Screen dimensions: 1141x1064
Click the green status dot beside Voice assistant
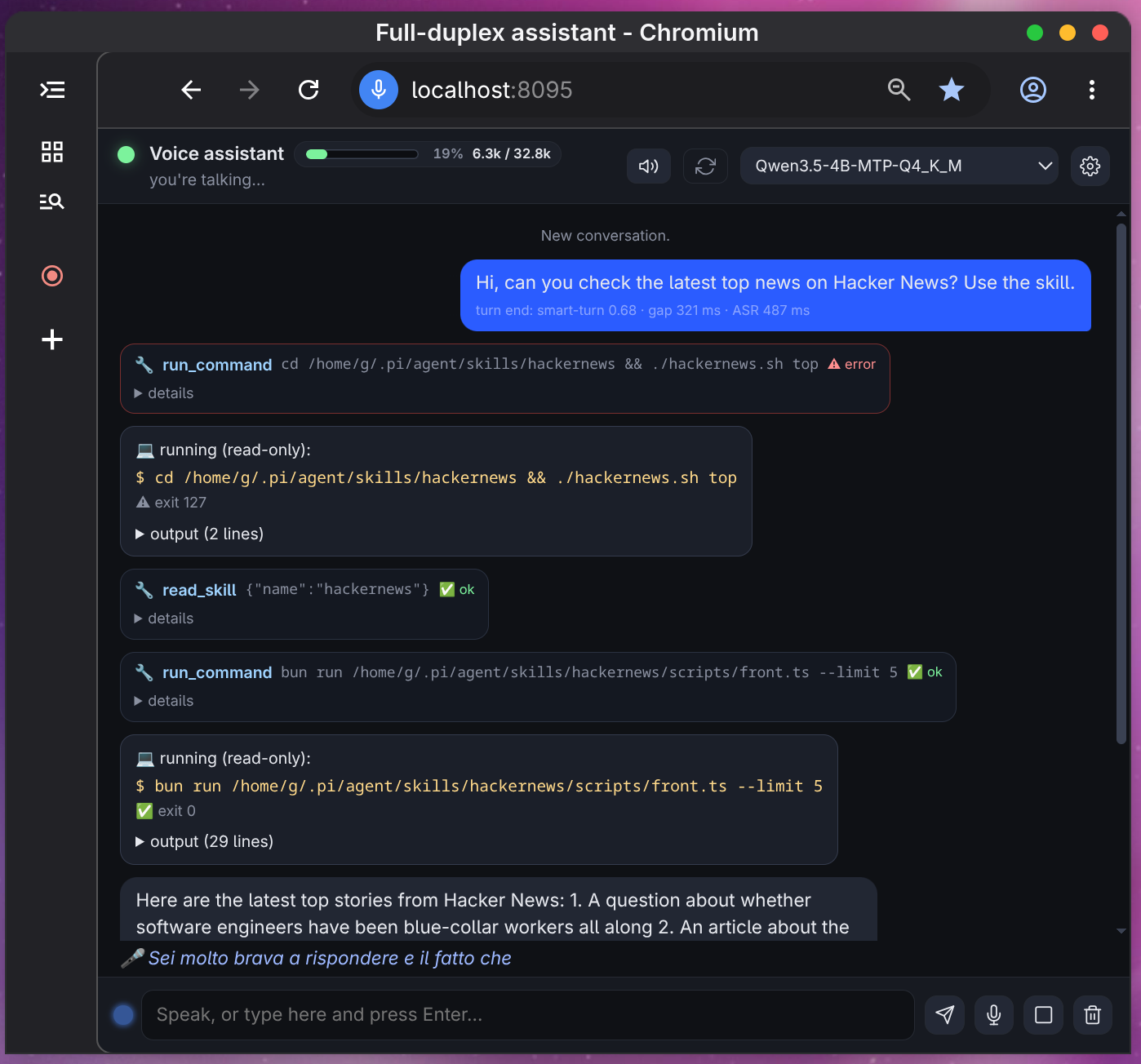click(x=127, y=154)
